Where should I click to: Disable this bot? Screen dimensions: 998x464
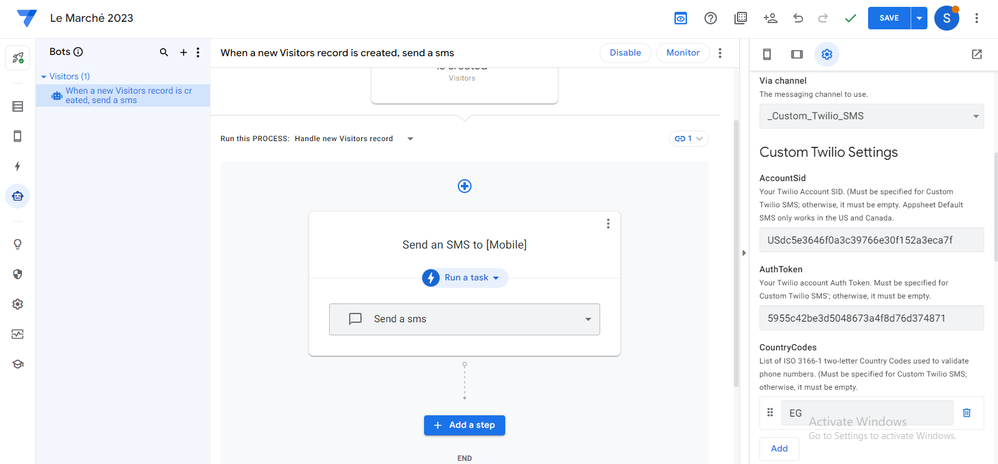(x=625, y=53)
